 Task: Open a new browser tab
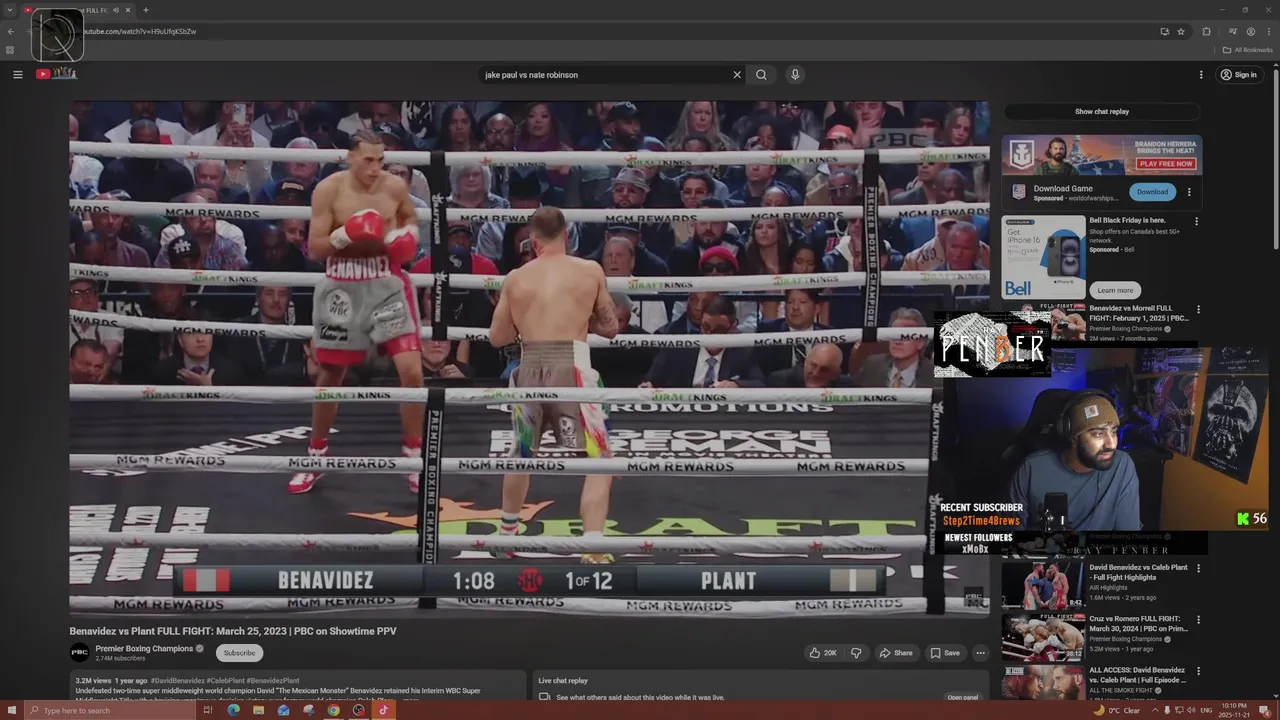coord(146,10)
